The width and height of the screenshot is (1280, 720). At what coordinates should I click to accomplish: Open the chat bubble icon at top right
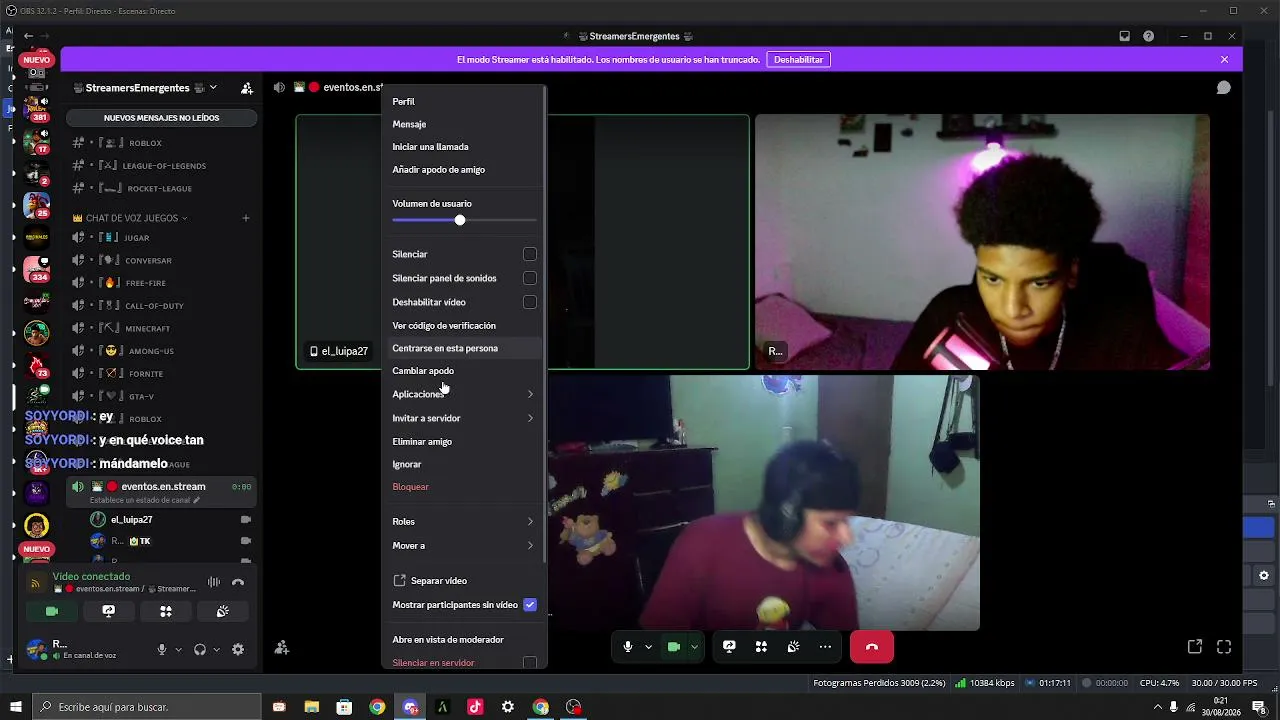pyautogui.click(x=1223, y=88)
